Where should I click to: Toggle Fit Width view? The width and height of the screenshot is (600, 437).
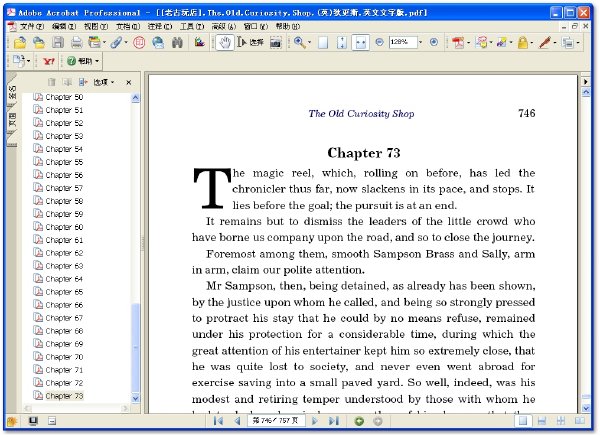(360, 42)
